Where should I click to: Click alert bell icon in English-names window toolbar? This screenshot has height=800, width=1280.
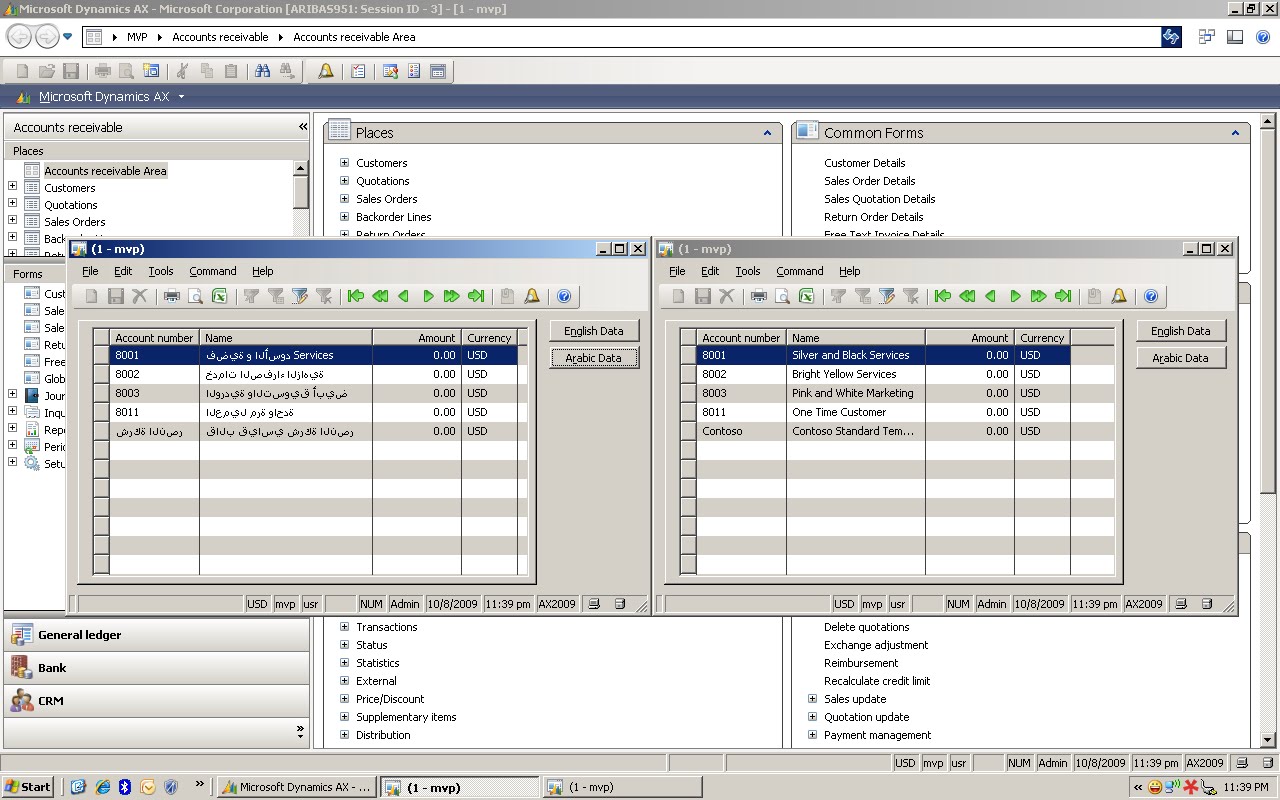1119,296
